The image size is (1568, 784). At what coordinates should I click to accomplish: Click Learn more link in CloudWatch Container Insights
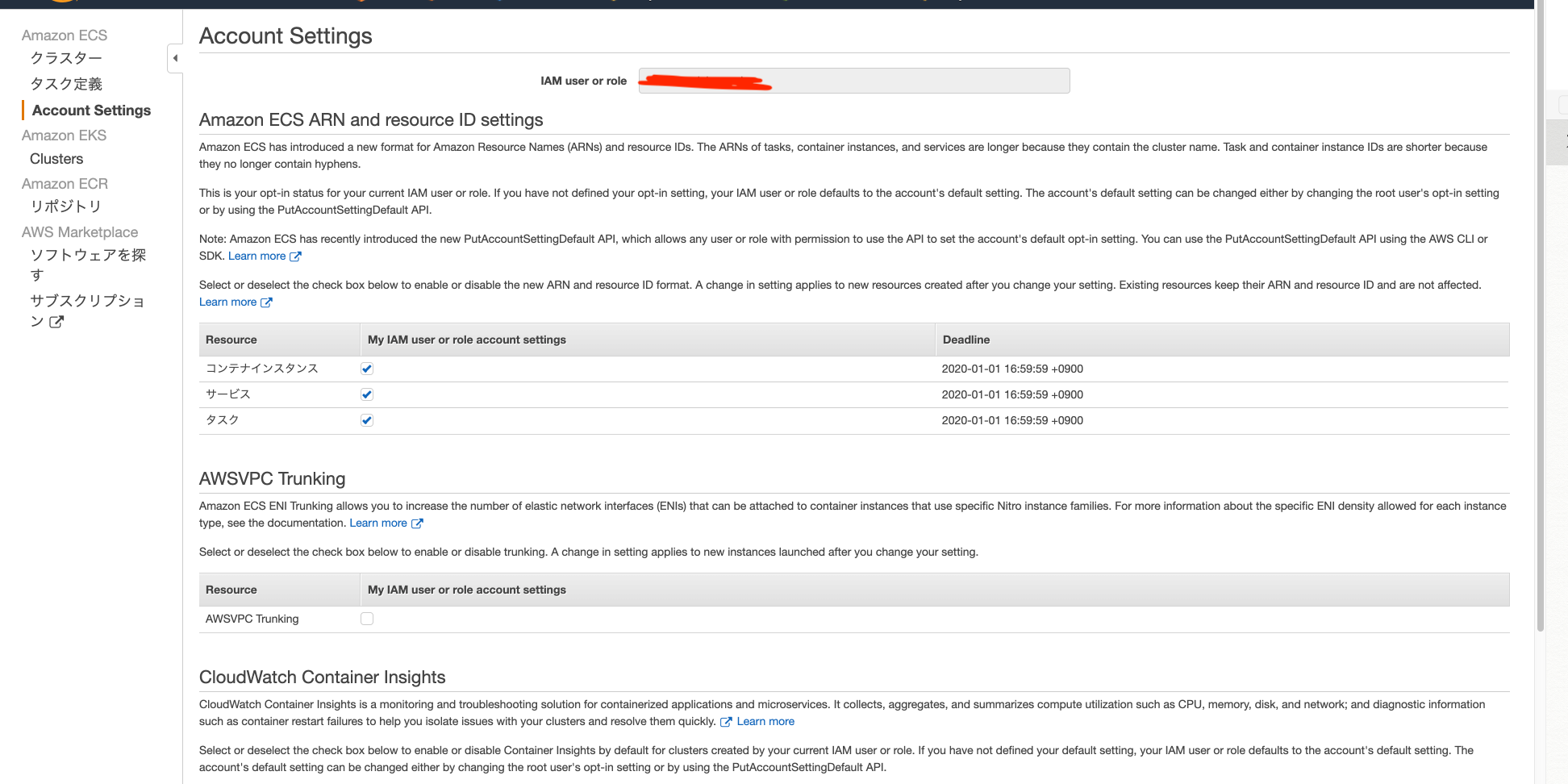click(x=765, y=722)
